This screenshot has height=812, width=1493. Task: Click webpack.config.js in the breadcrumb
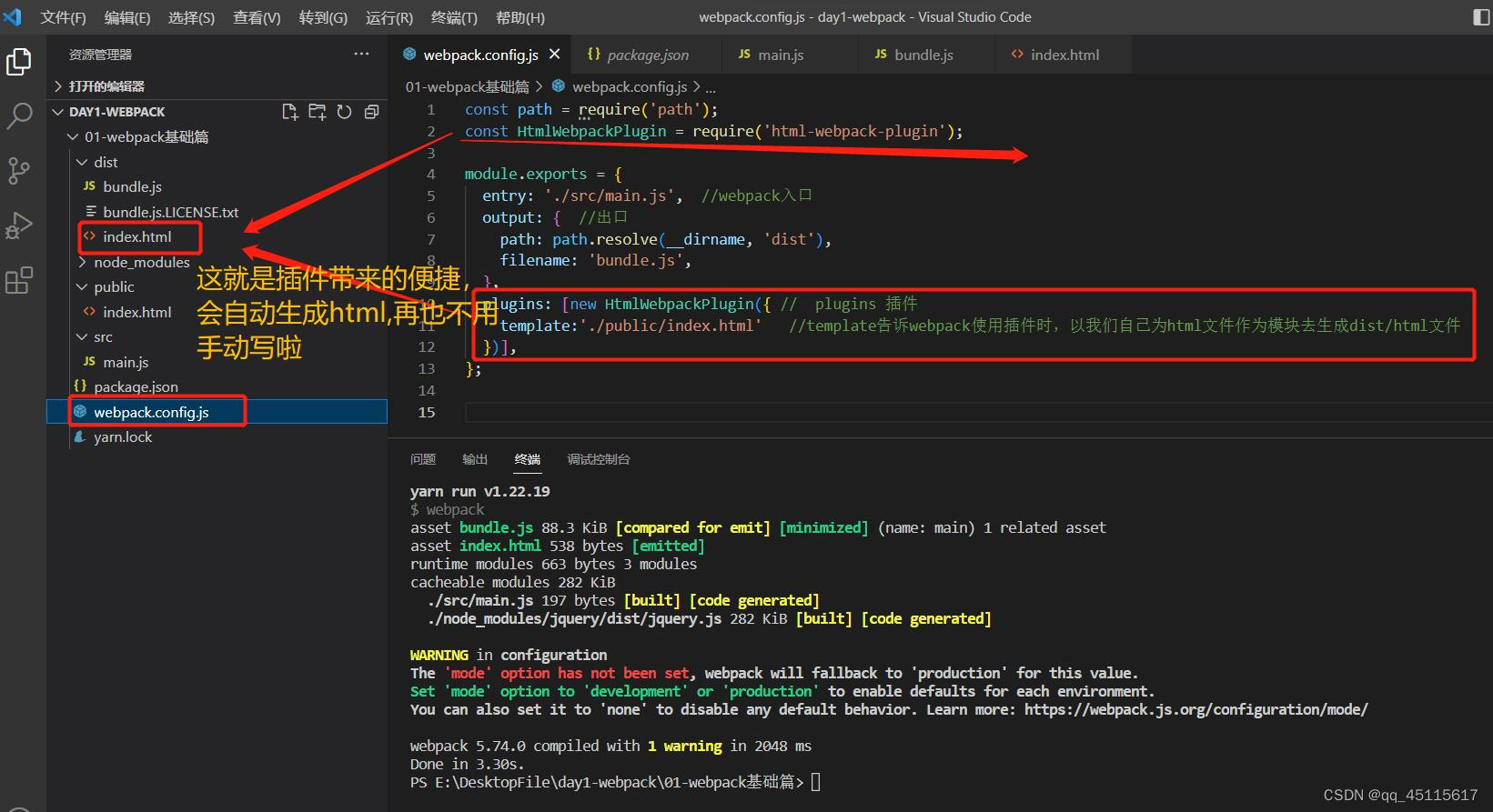pyautogui.click(x=630, y=86)
